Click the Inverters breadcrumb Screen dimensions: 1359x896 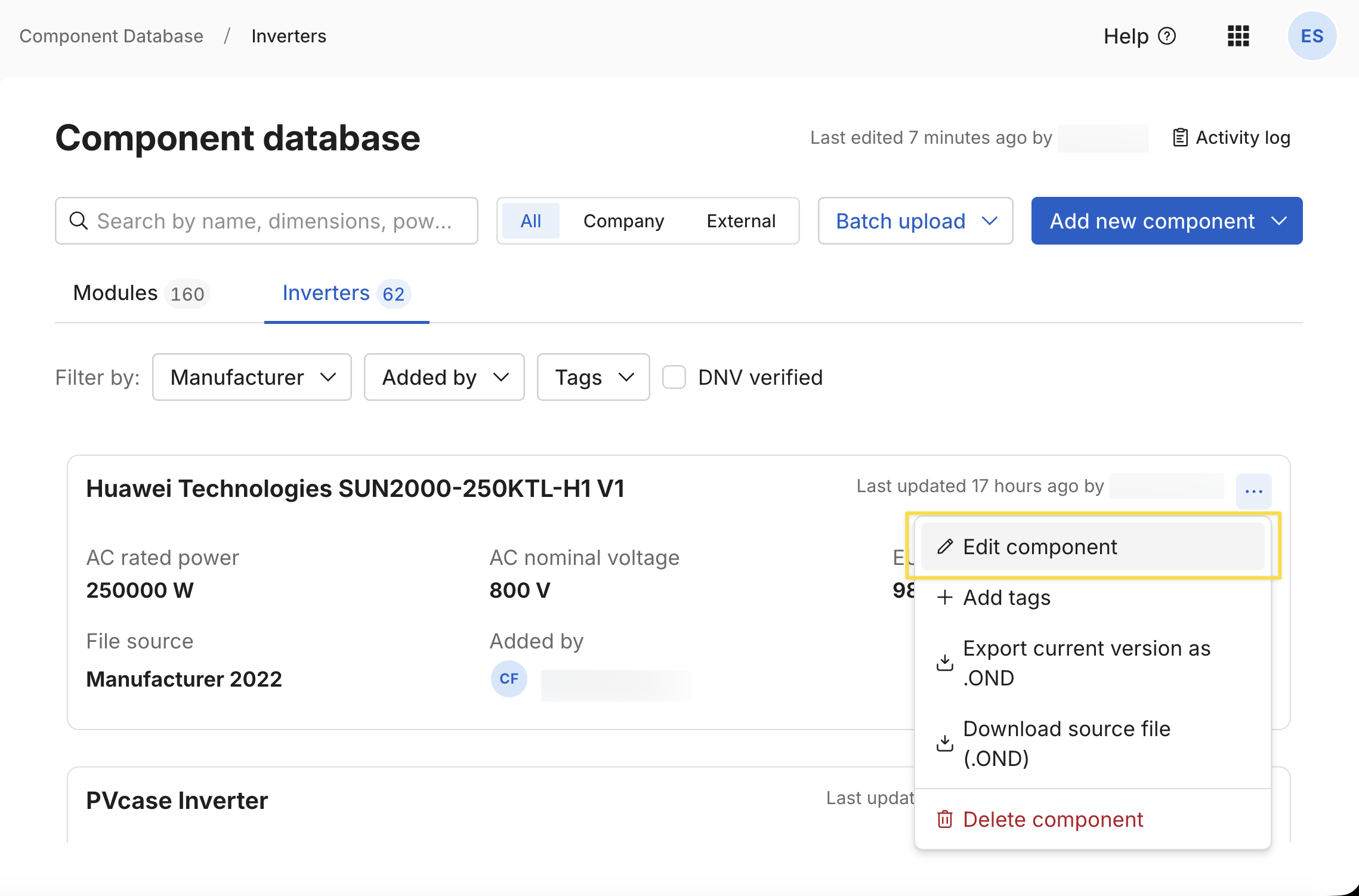(x=289, y=36)
